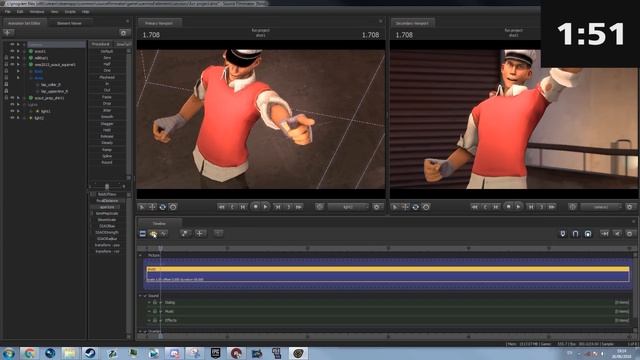Add a new animation set with plus button
Viewport: 640px width, 360px height.
(x=8, y=33)
